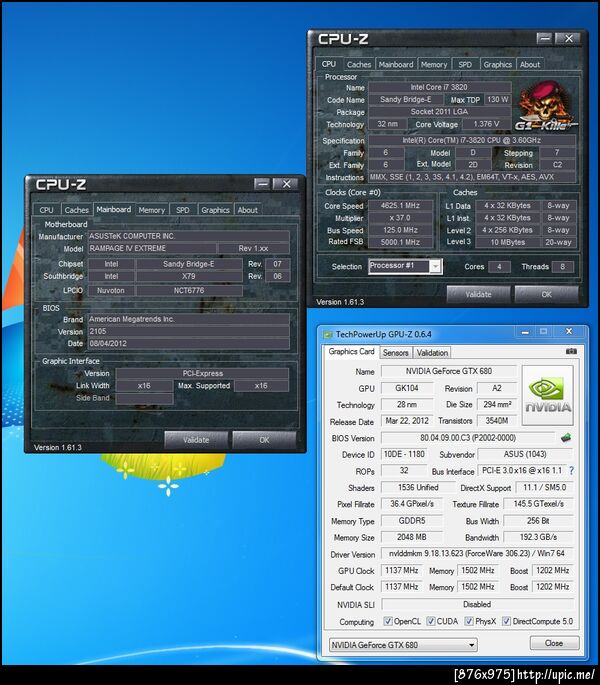Click OK in CPU-Z Mainboard window

click(264, 439)
